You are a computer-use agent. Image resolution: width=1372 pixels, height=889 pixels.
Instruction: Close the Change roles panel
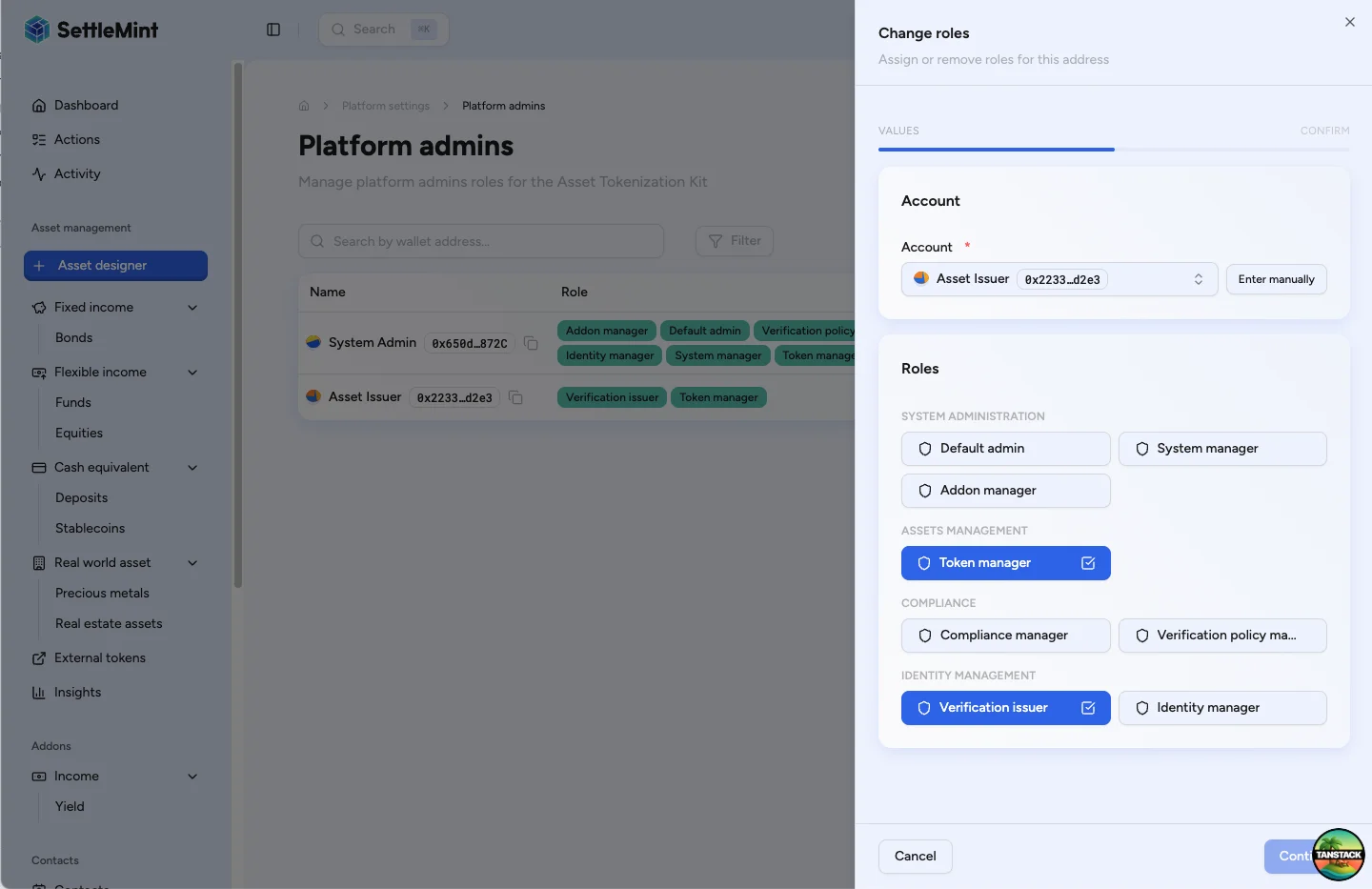click(1349, 22)
